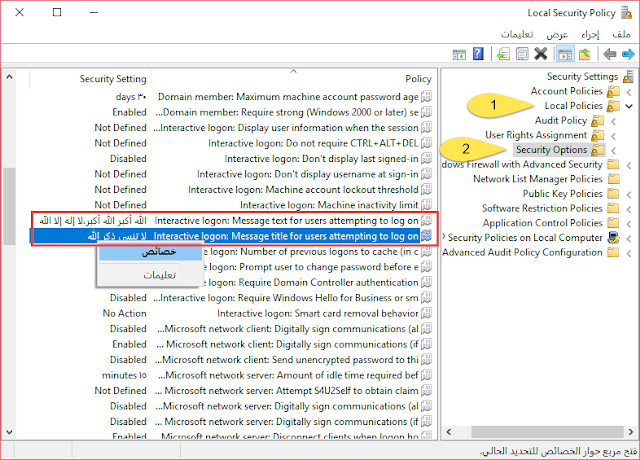Click the policy icon for Maximum machine account password age

tap(427, 97)
